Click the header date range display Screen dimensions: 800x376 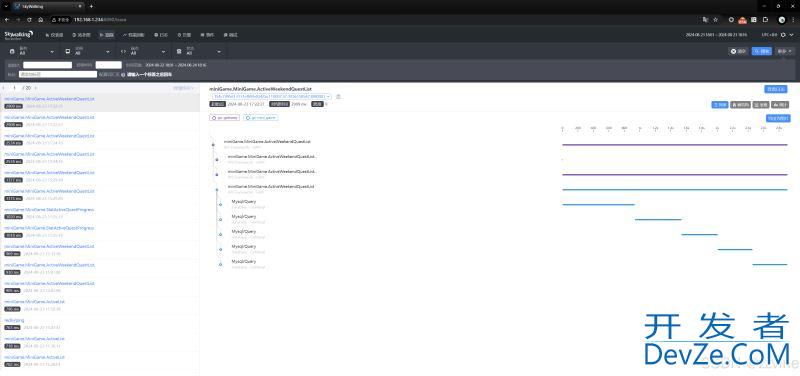click(715, 35)
